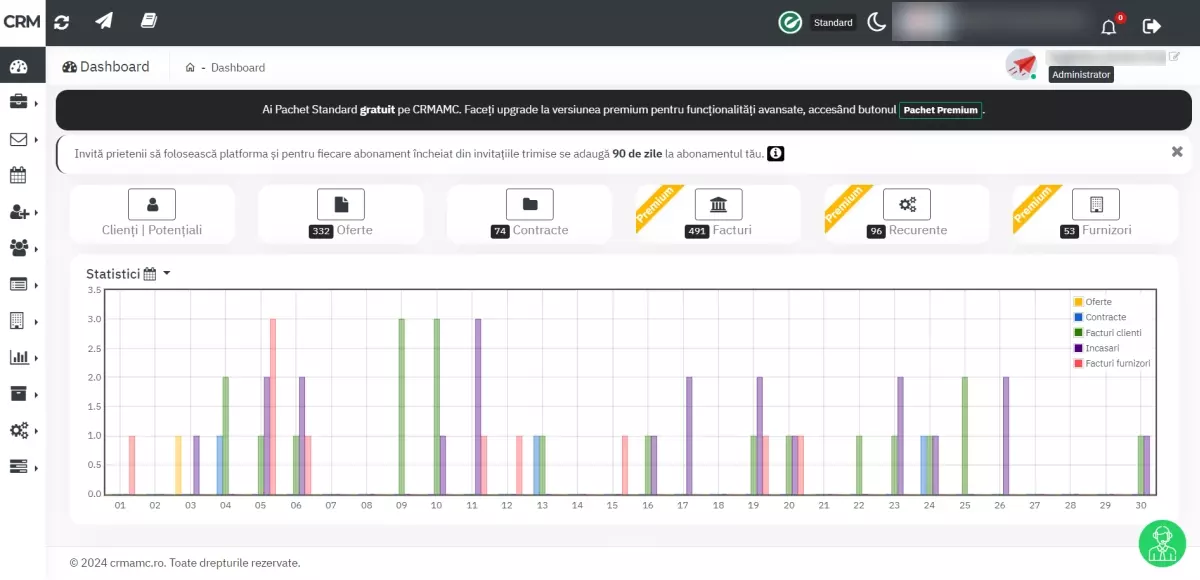Open notifications via the bell icon
Image resolution: width=1200 pixels, height=580 pixels.
[1108, 27]
